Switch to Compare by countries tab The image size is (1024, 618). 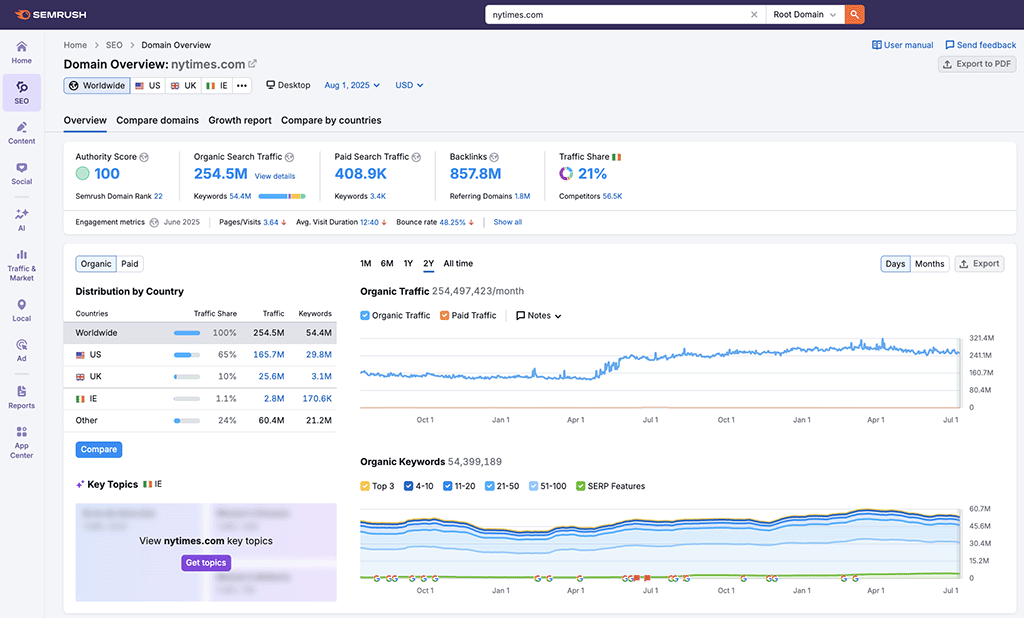point(331,120)
